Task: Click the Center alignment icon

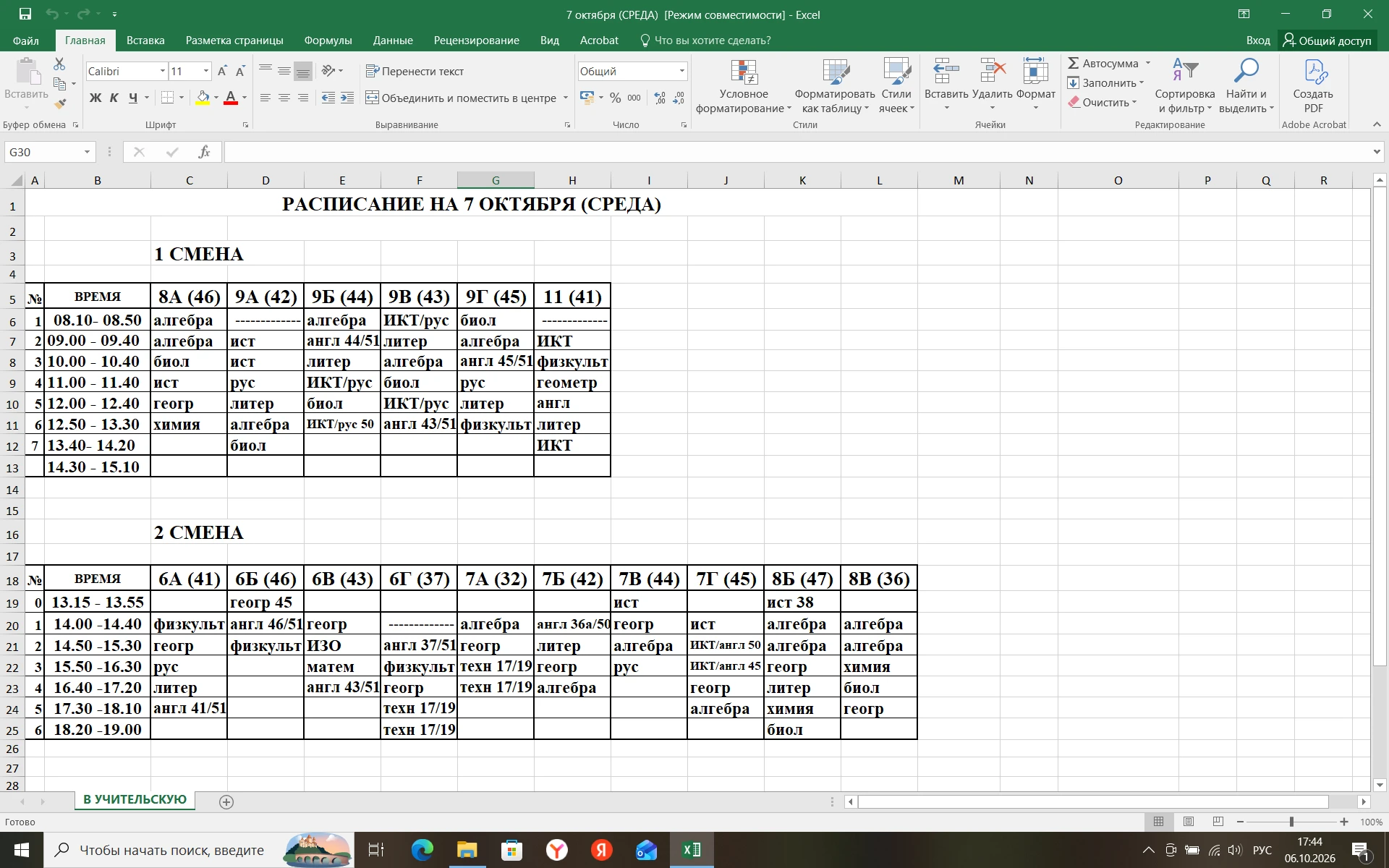Action: 284,98
